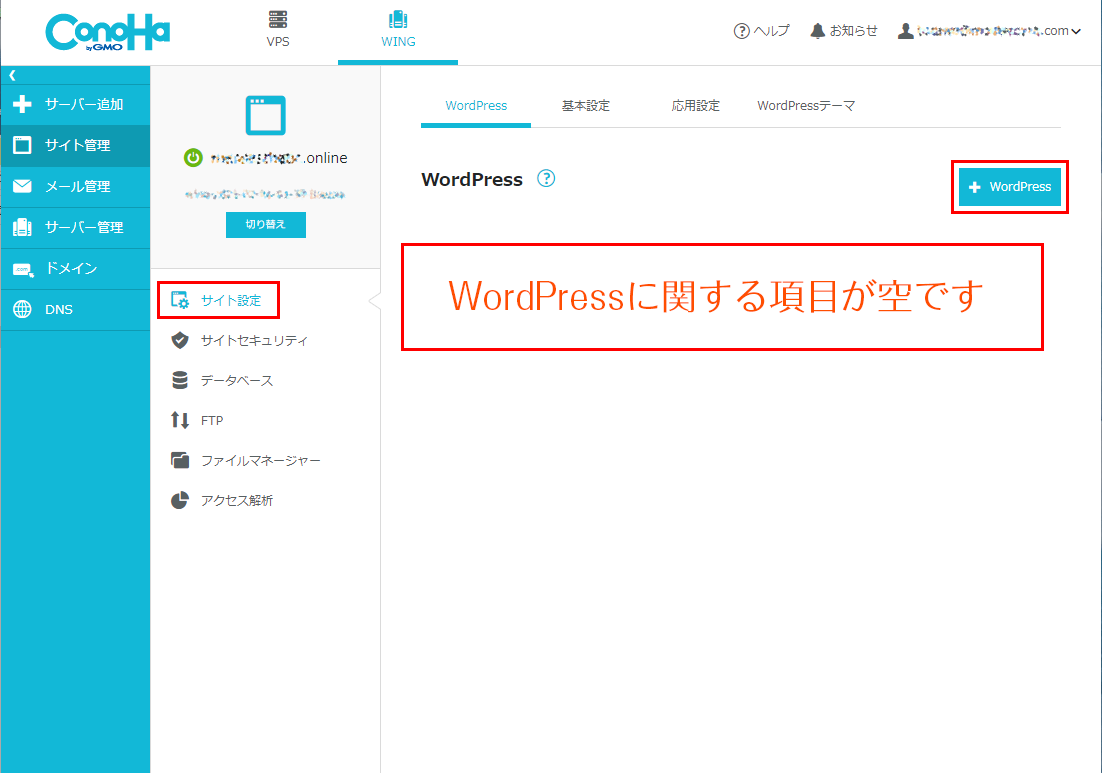The width and height of the screenshot is (1102, 773).
Task: Switch to the 応用設定 tab
Action: (x=695, y=106)
